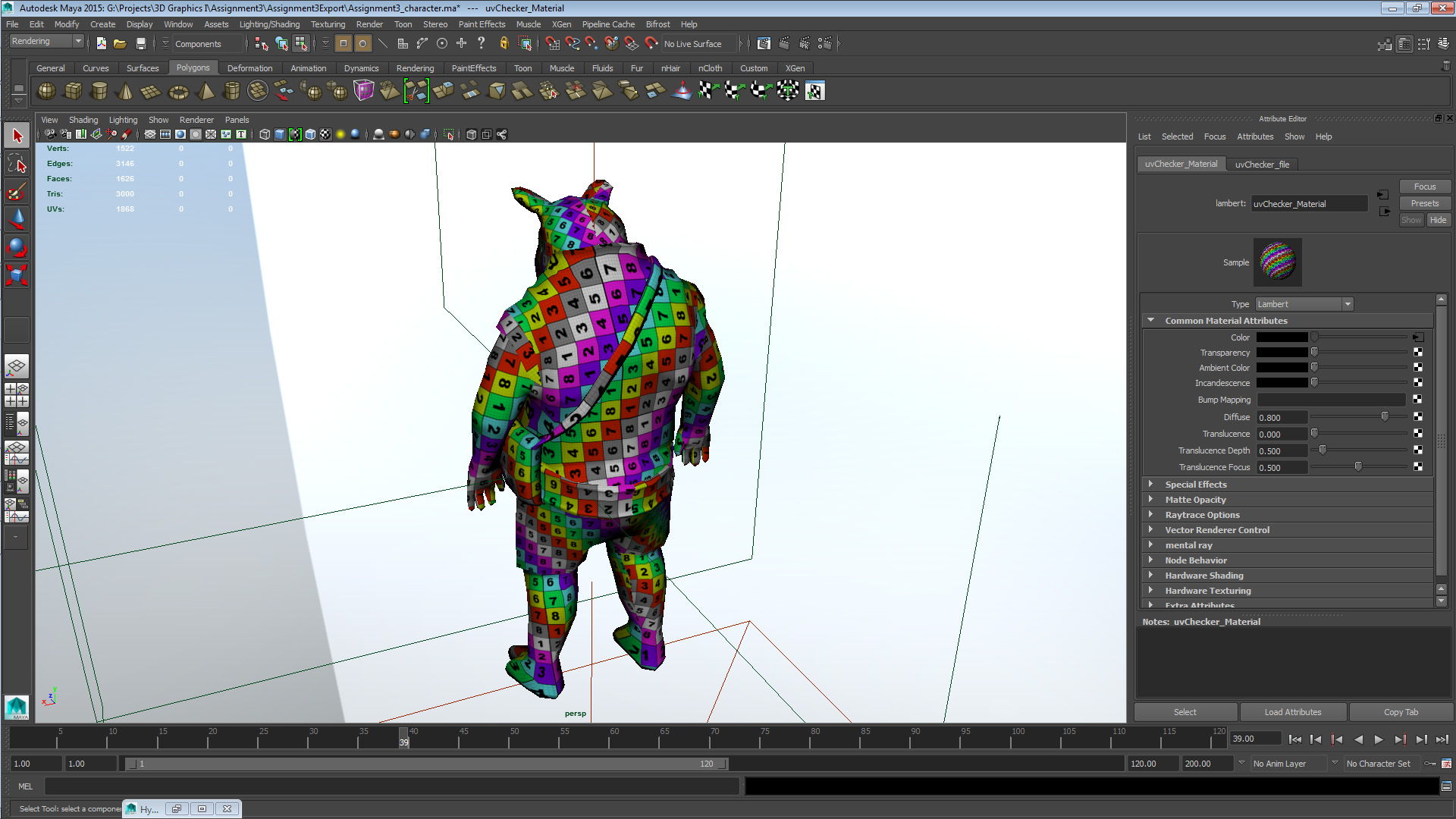Open the material Presets button
The image size is (1456, 819).
[1424, 202]
